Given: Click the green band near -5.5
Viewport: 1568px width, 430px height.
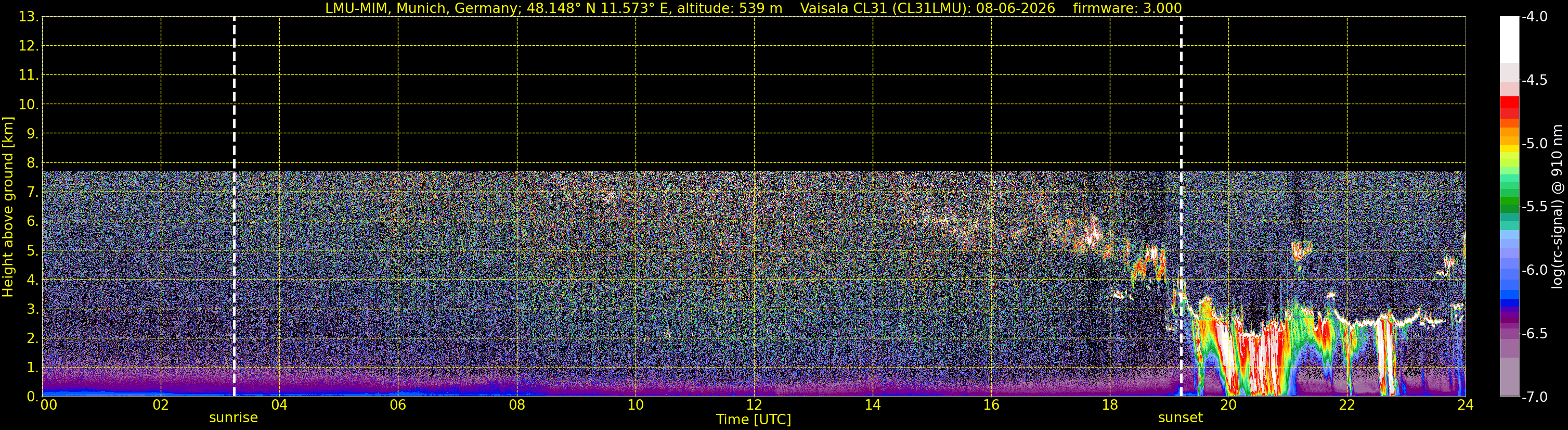Looking at the screenshot, I should coord(1509,205).
